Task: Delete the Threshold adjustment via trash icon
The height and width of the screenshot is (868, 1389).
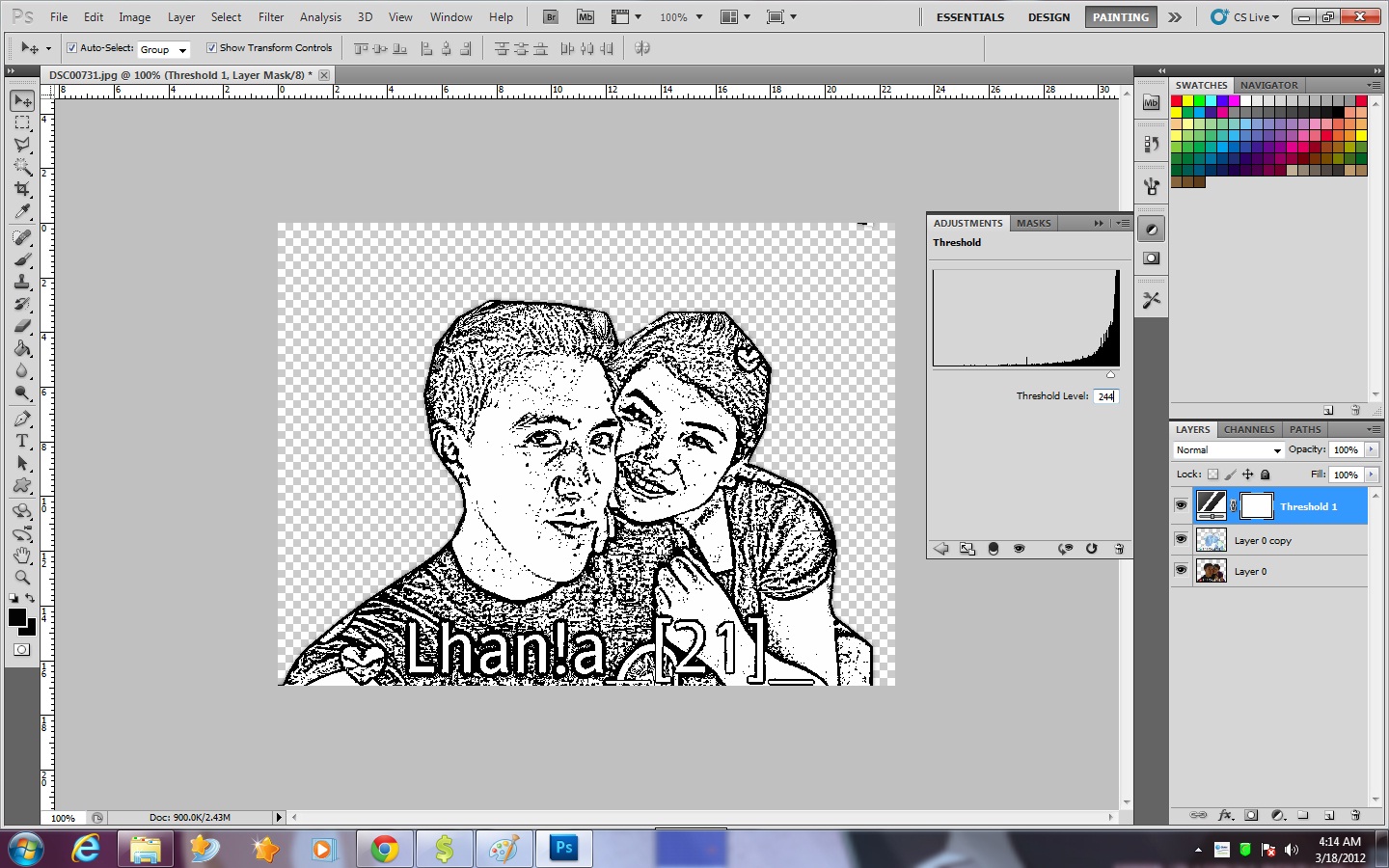Action: 1119,549
